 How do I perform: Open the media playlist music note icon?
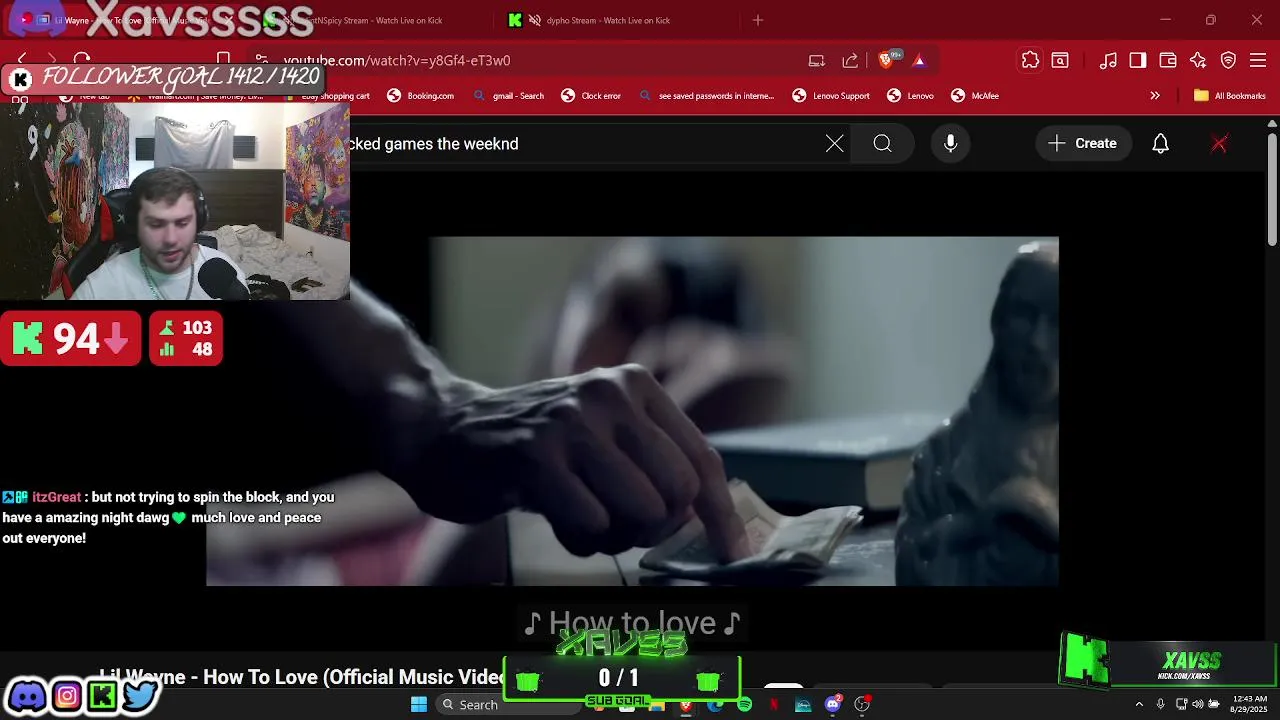(x=1108, y=60)
